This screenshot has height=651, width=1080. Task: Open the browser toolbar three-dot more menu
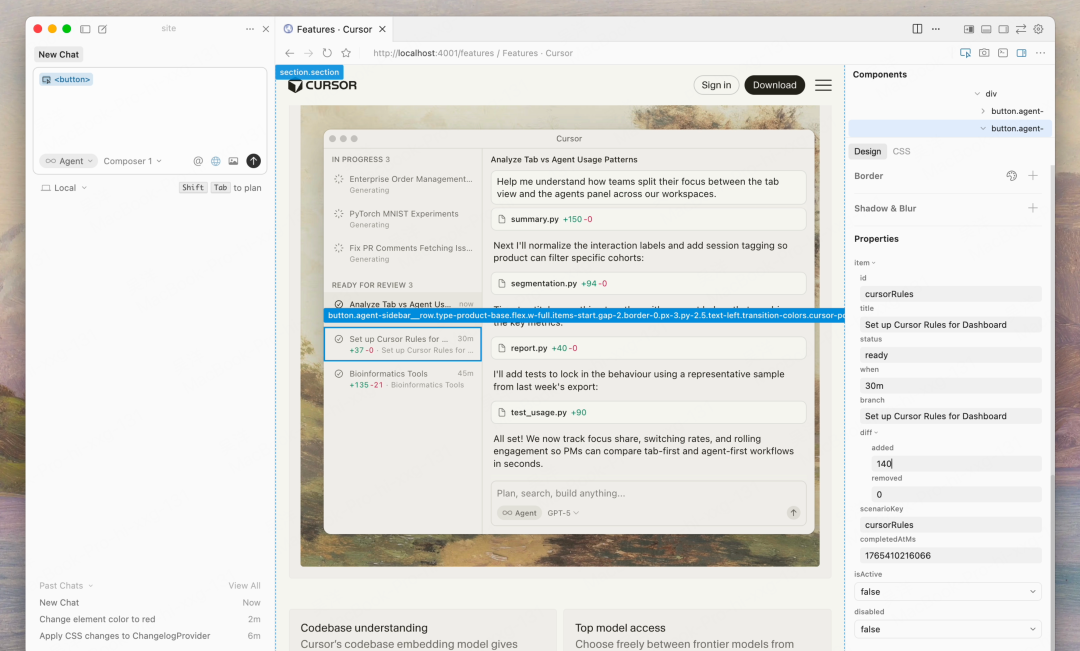(1040, 53)
